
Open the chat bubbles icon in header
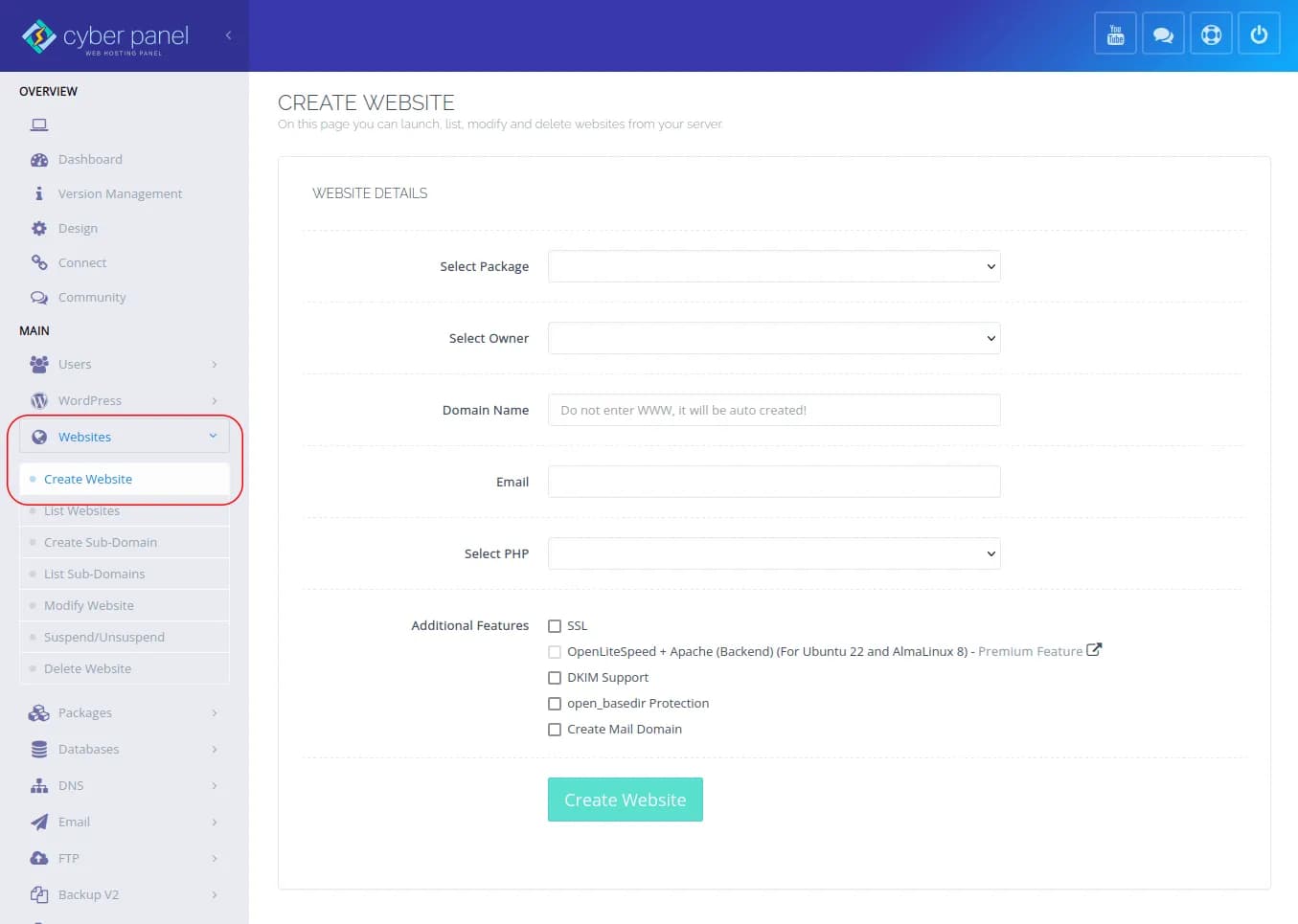coord(1163,34)
